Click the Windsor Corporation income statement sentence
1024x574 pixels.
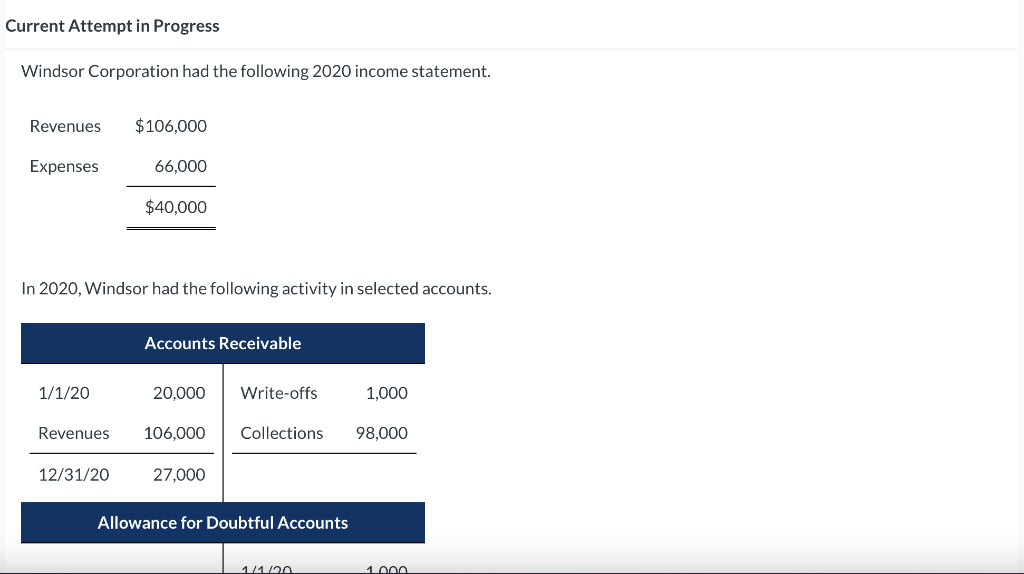pos(256,71)
